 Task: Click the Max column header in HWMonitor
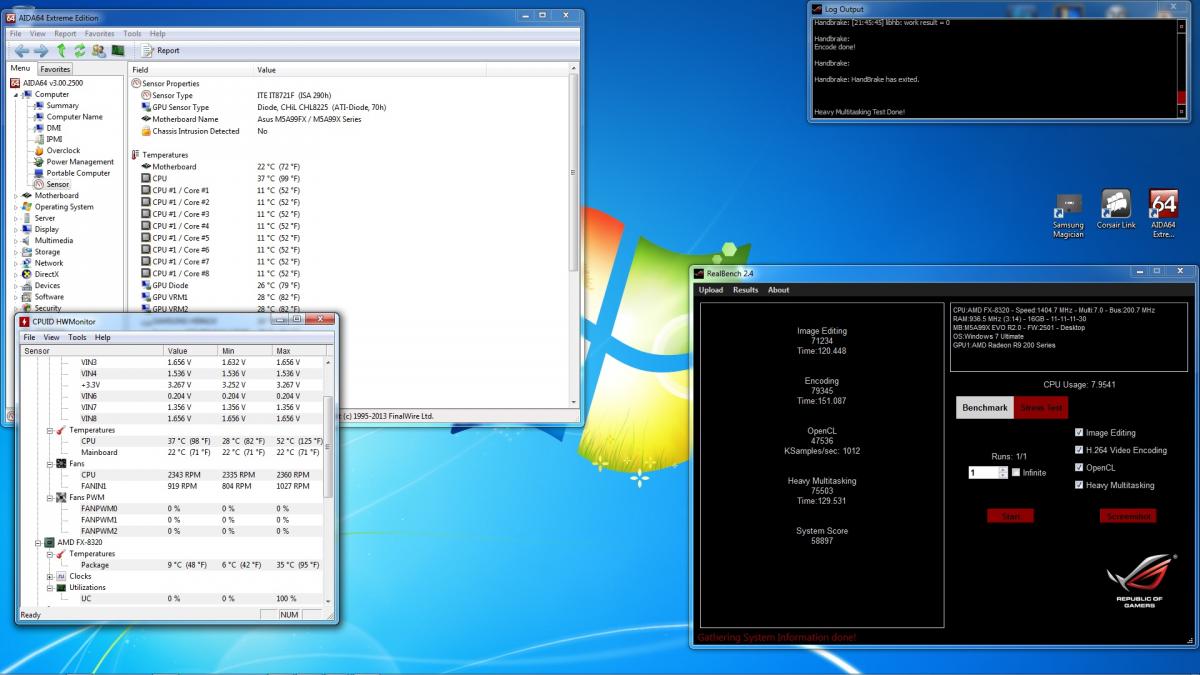pyautogui.click(x=297, y=351)
